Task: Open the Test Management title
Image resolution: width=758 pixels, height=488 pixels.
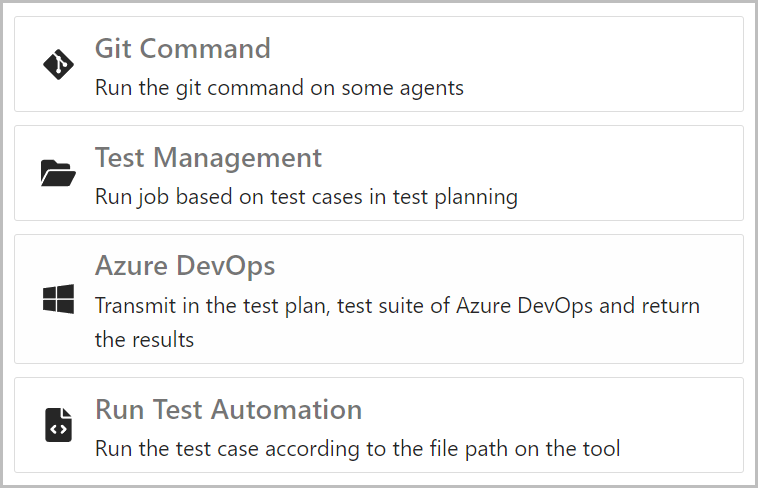Action: tap(208, 158)
